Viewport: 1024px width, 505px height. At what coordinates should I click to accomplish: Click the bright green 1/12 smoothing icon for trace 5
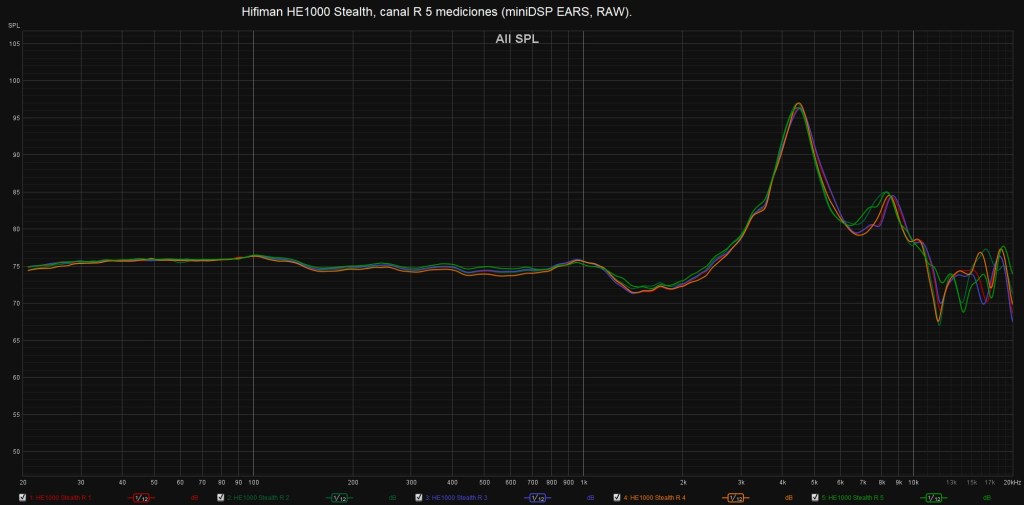[x=933, y=497]
